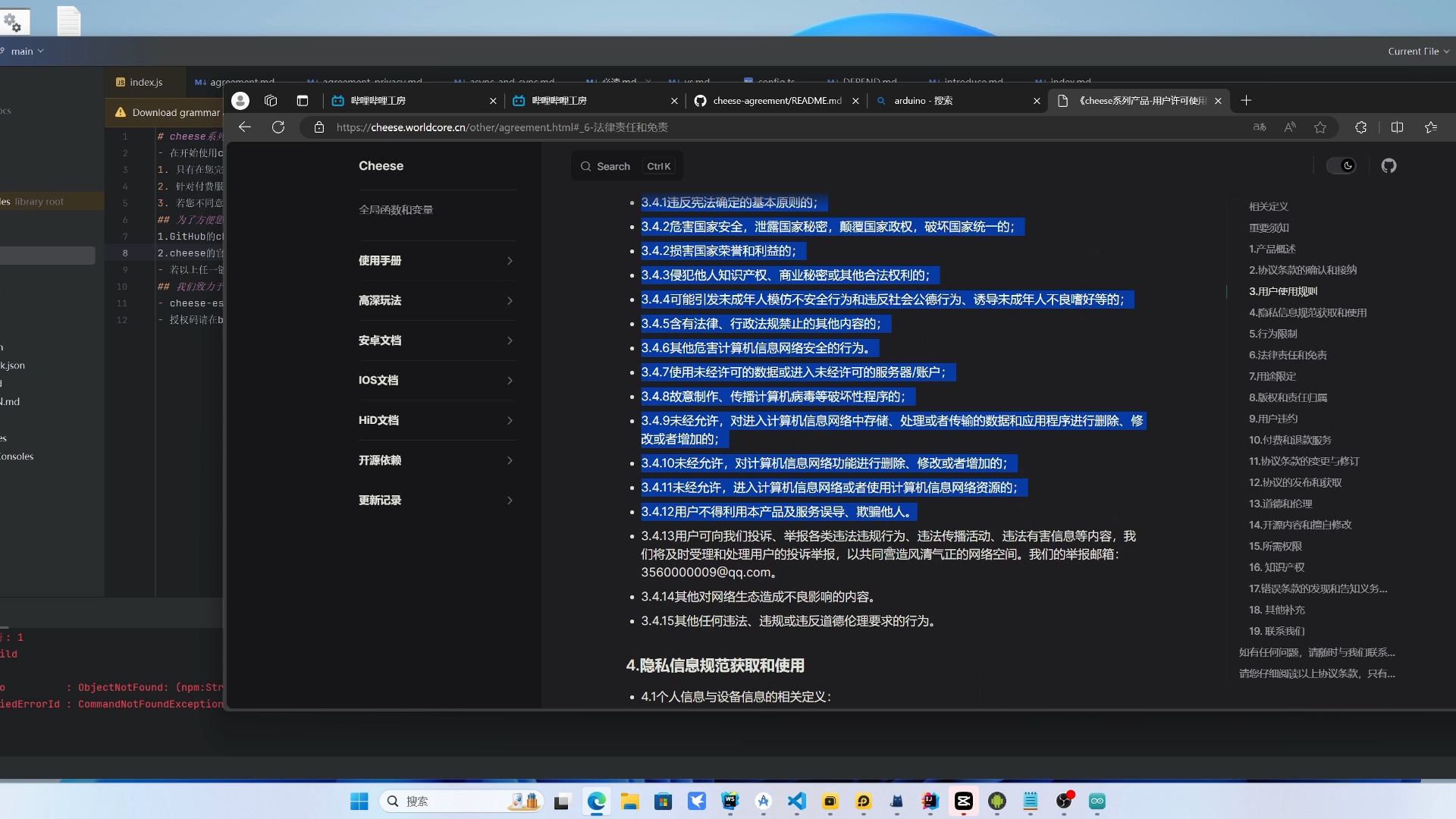Image resolution: width=1456 pixels, height=819 pixels.
Task: Click the Cheese site title
Action: [x=381, y=166]
